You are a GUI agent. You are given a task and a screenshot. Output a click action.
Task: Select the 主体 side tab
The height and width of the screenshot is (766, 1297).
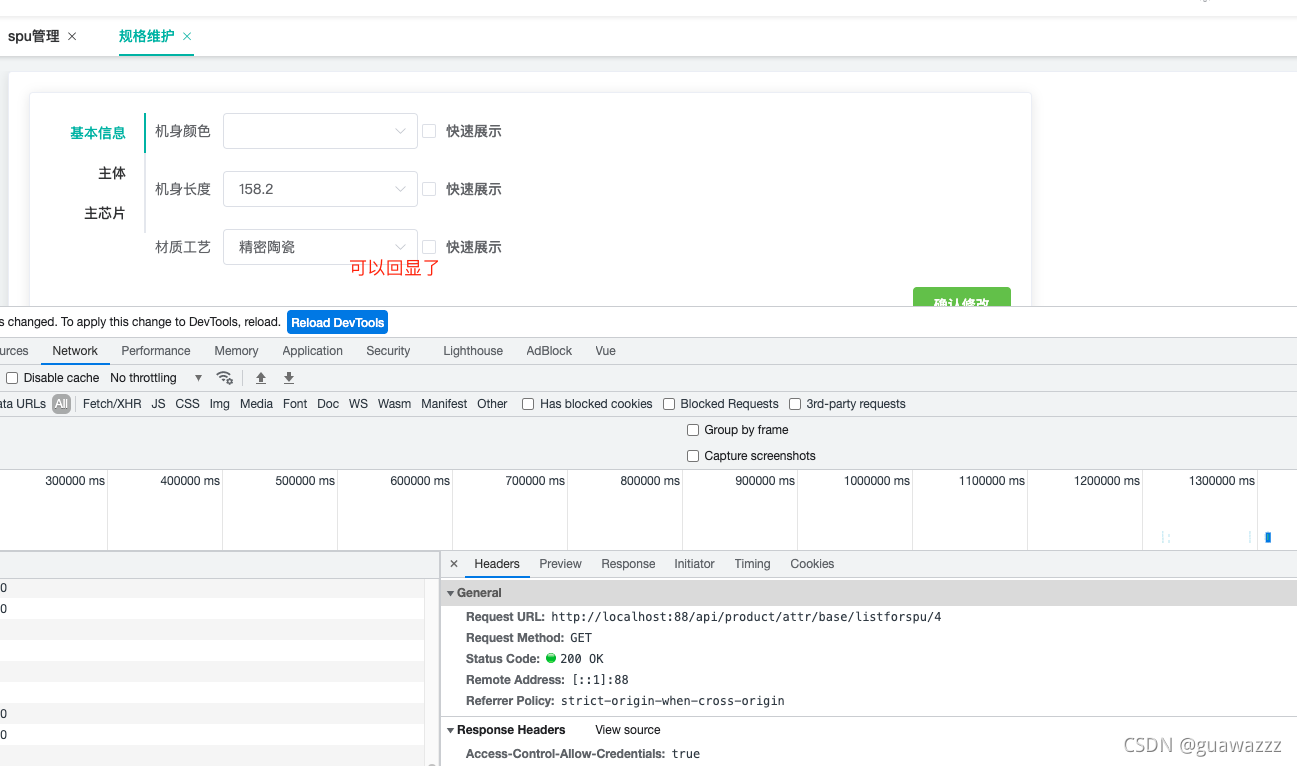(112, 173)
